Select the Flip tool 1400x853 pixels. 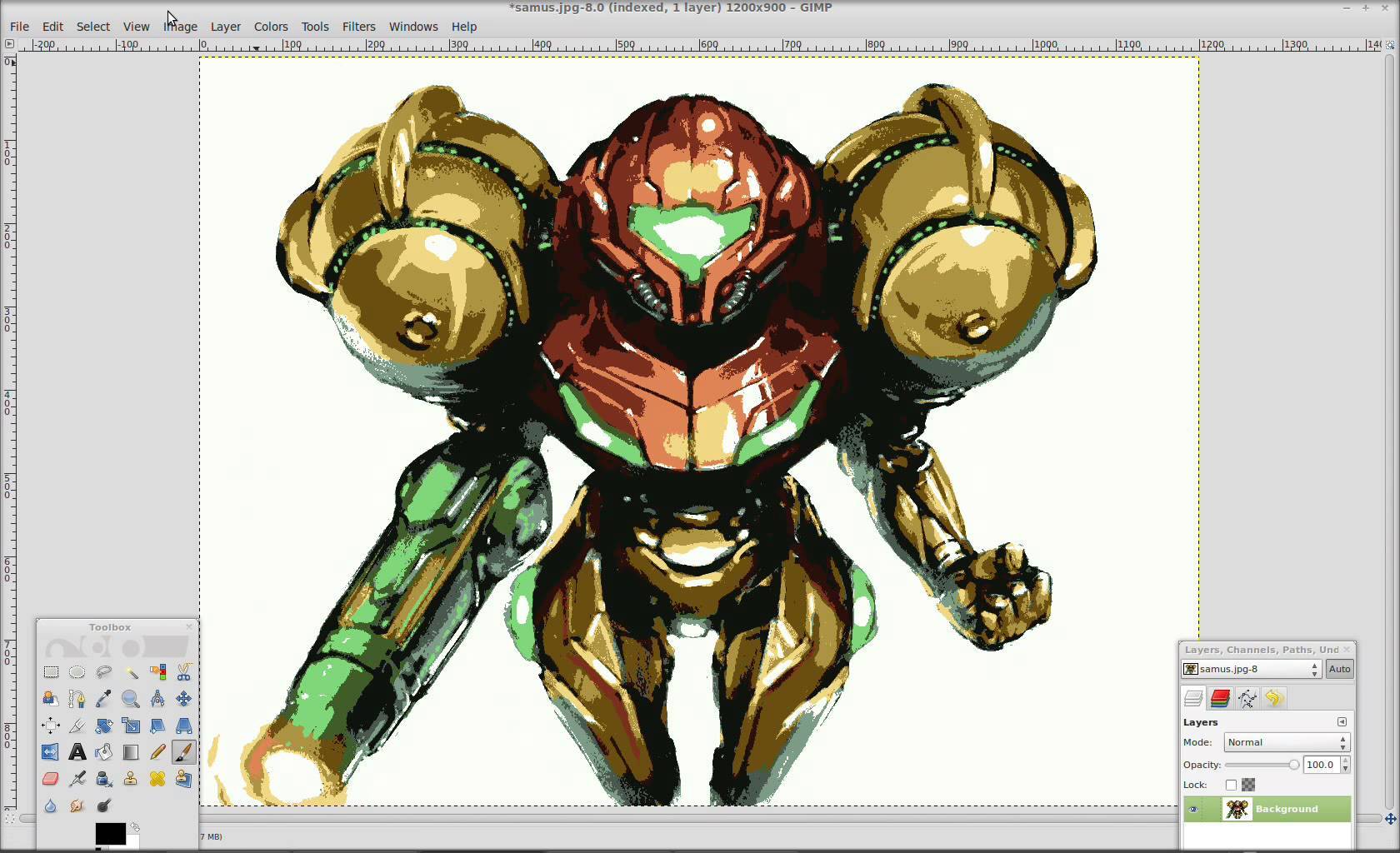pyautogui.click(x=51, y=751)
